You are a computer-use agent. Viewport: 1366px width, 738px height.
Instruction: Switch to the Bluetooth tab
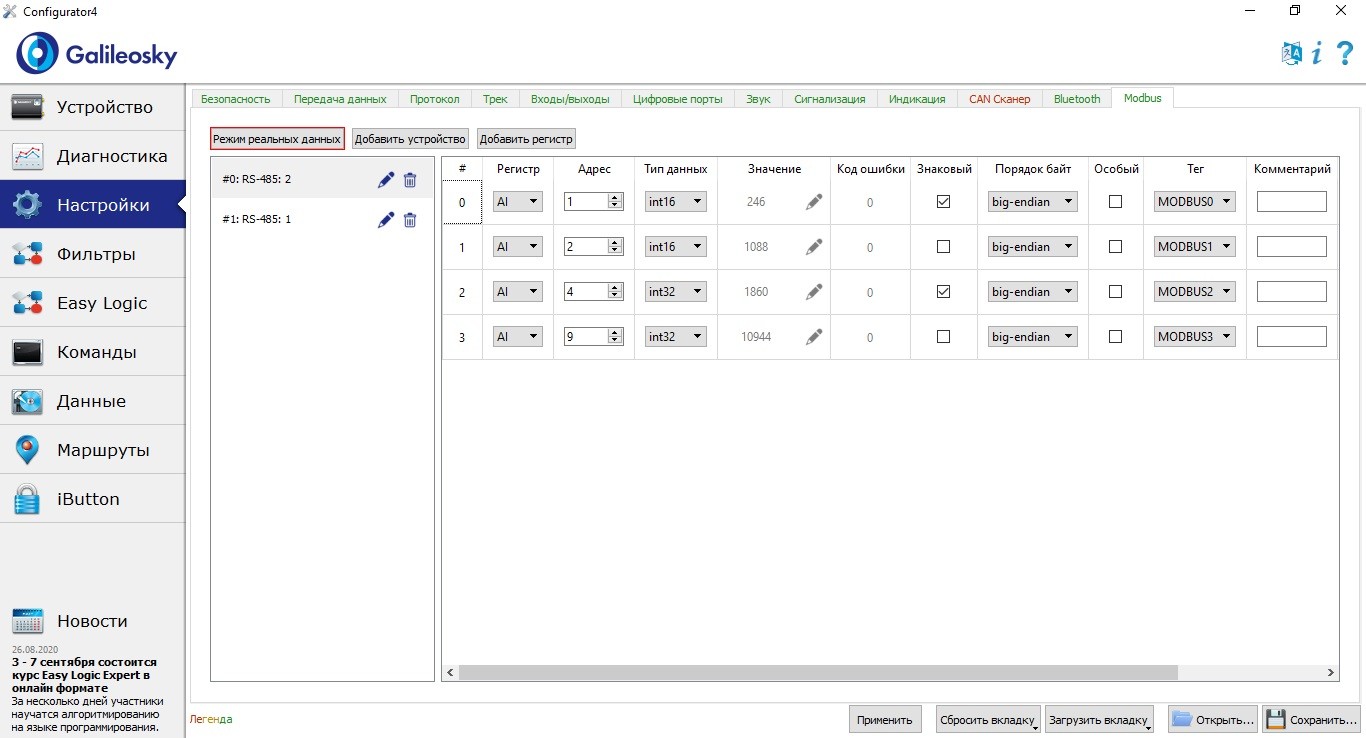[1076, 99]
